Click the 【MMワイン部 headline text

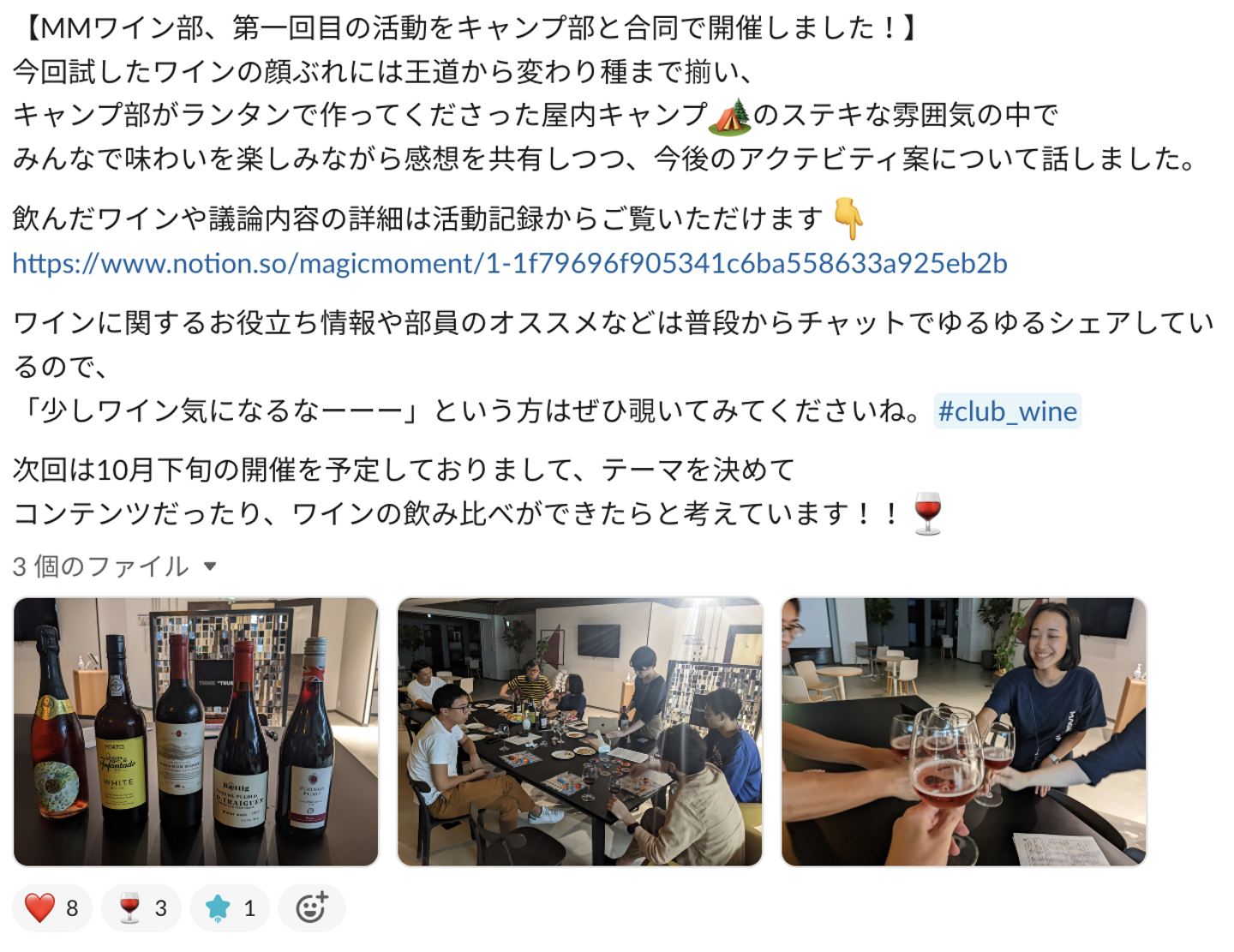469,28
